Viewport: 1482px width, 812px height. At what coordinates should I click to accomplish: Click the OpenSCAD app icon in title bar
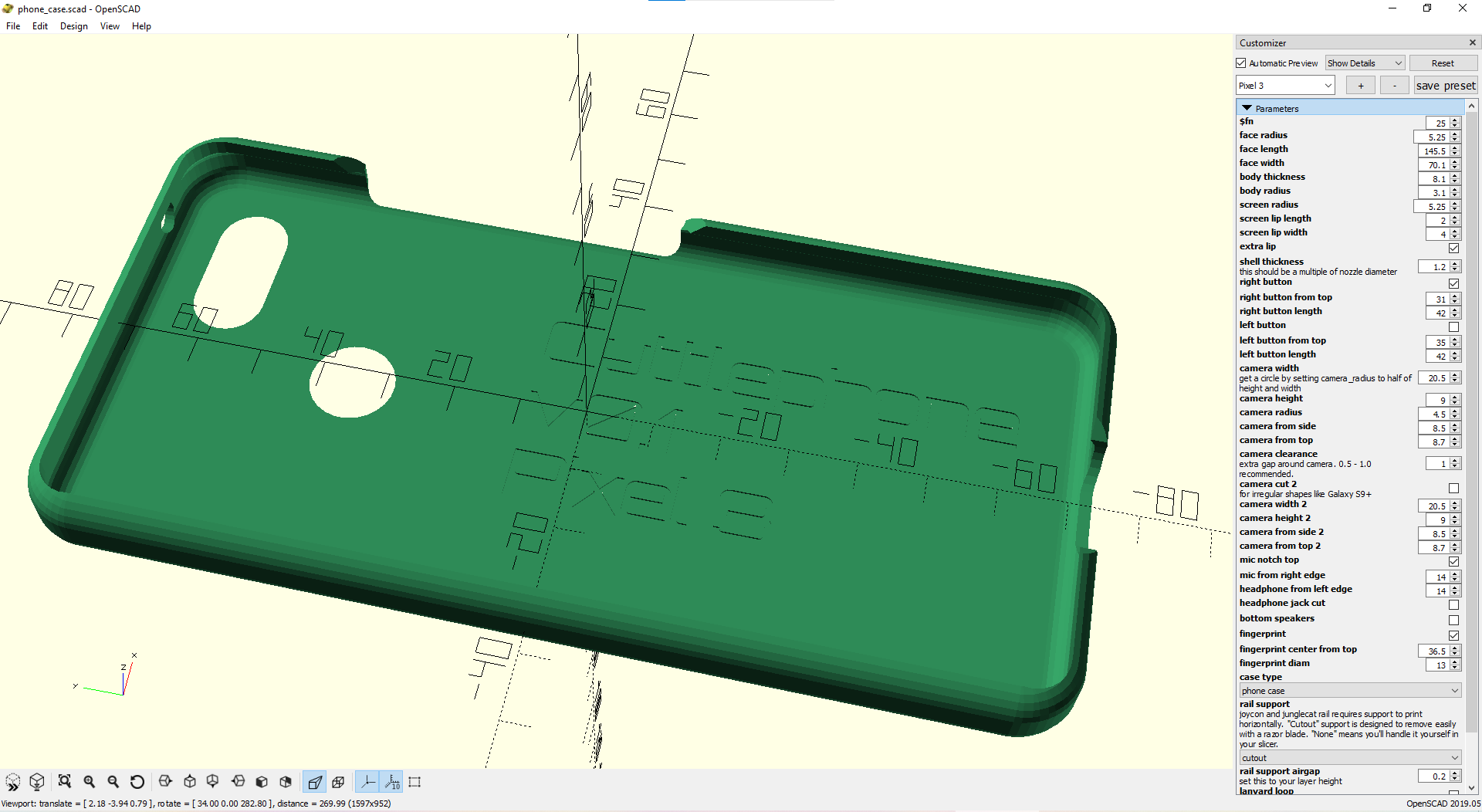[8, 8]
